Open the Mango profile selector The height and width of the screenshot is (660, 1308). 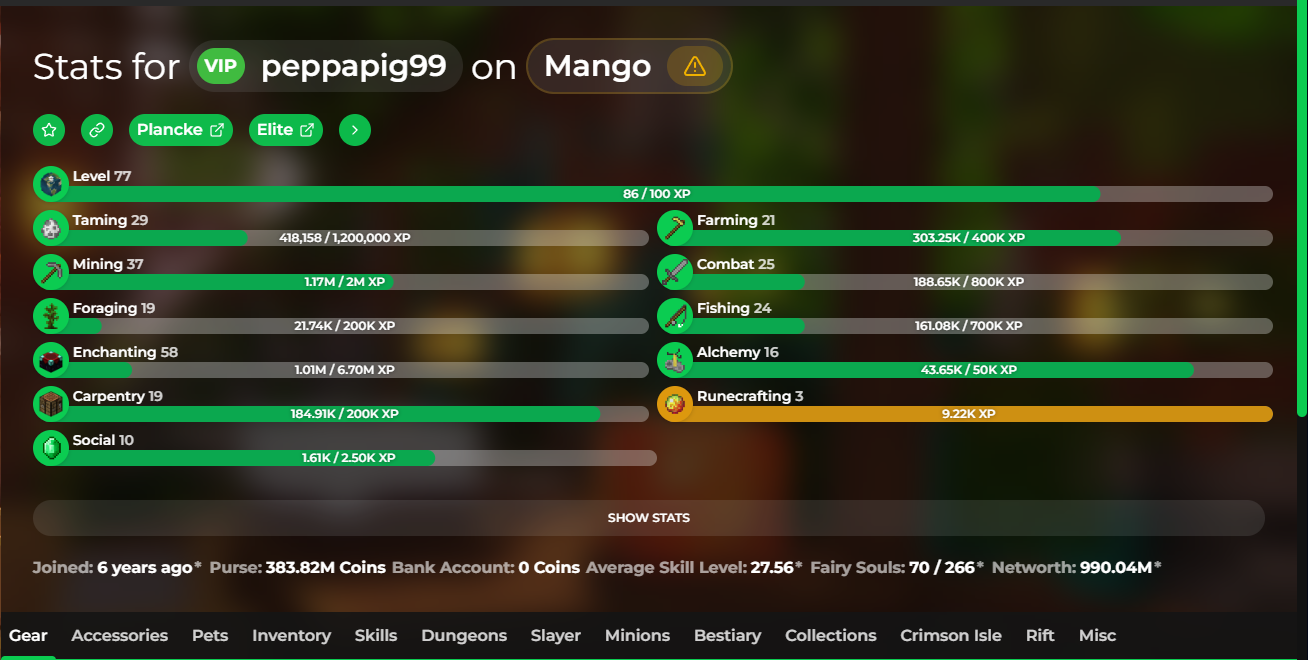(629, 66)
